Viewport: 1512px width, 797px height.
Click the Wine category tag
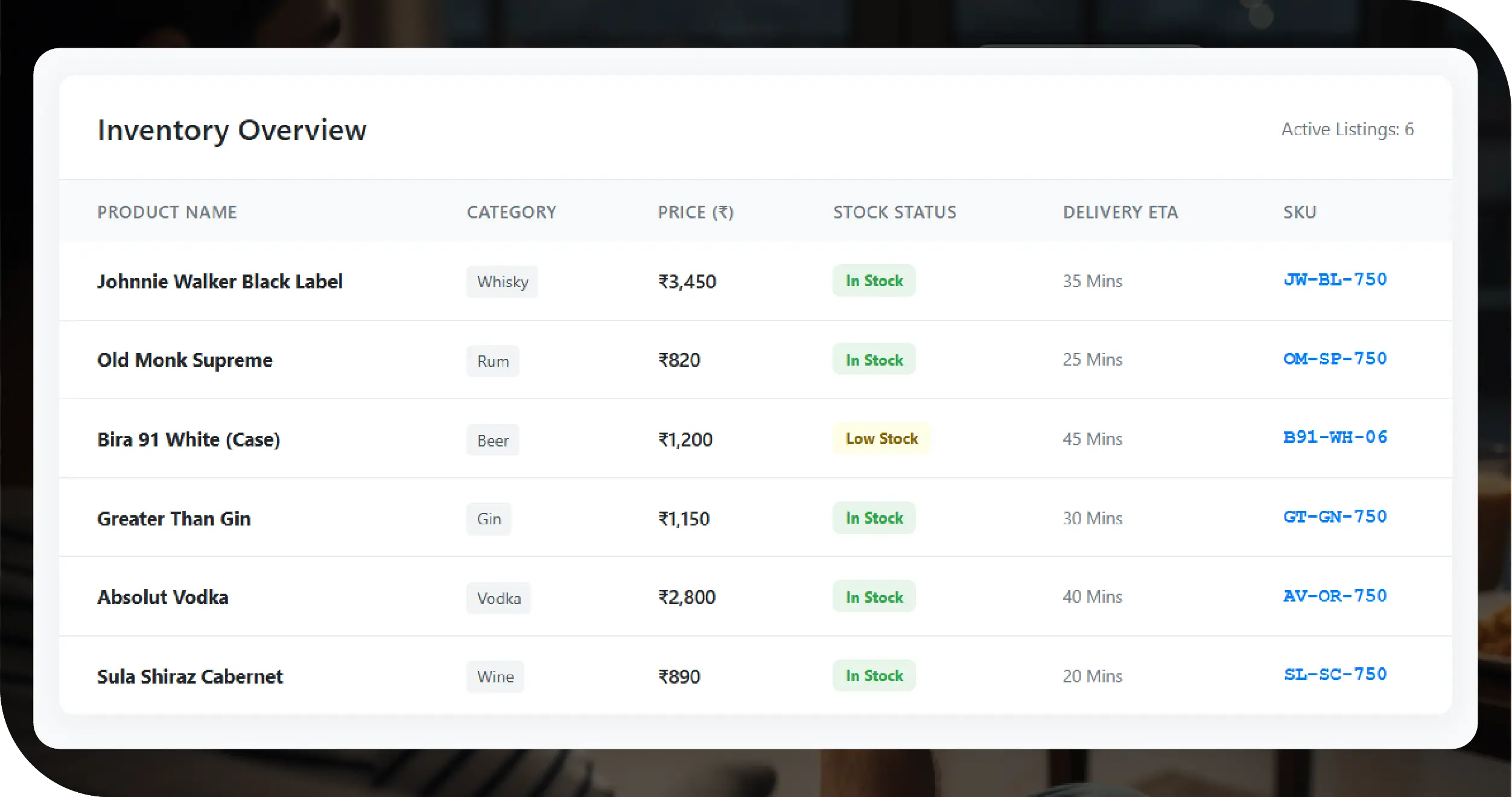(x=495, y=677)
